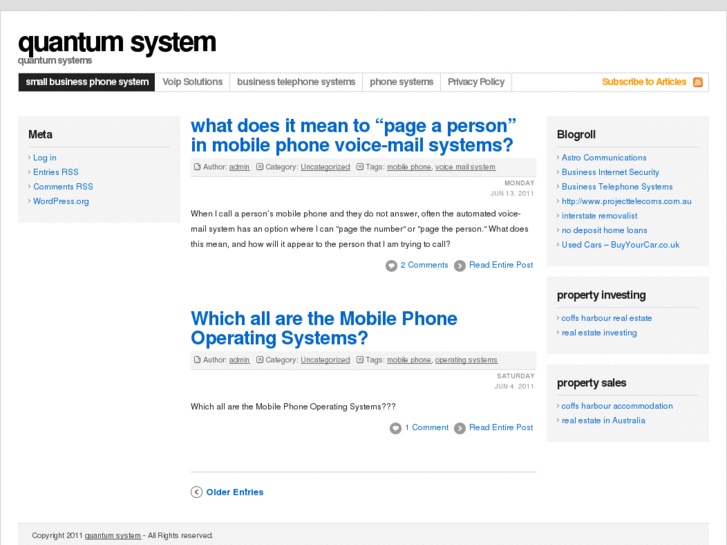Screen dimensions: 727x545
Task: Click the property investing heading
Action: (601, 295)
